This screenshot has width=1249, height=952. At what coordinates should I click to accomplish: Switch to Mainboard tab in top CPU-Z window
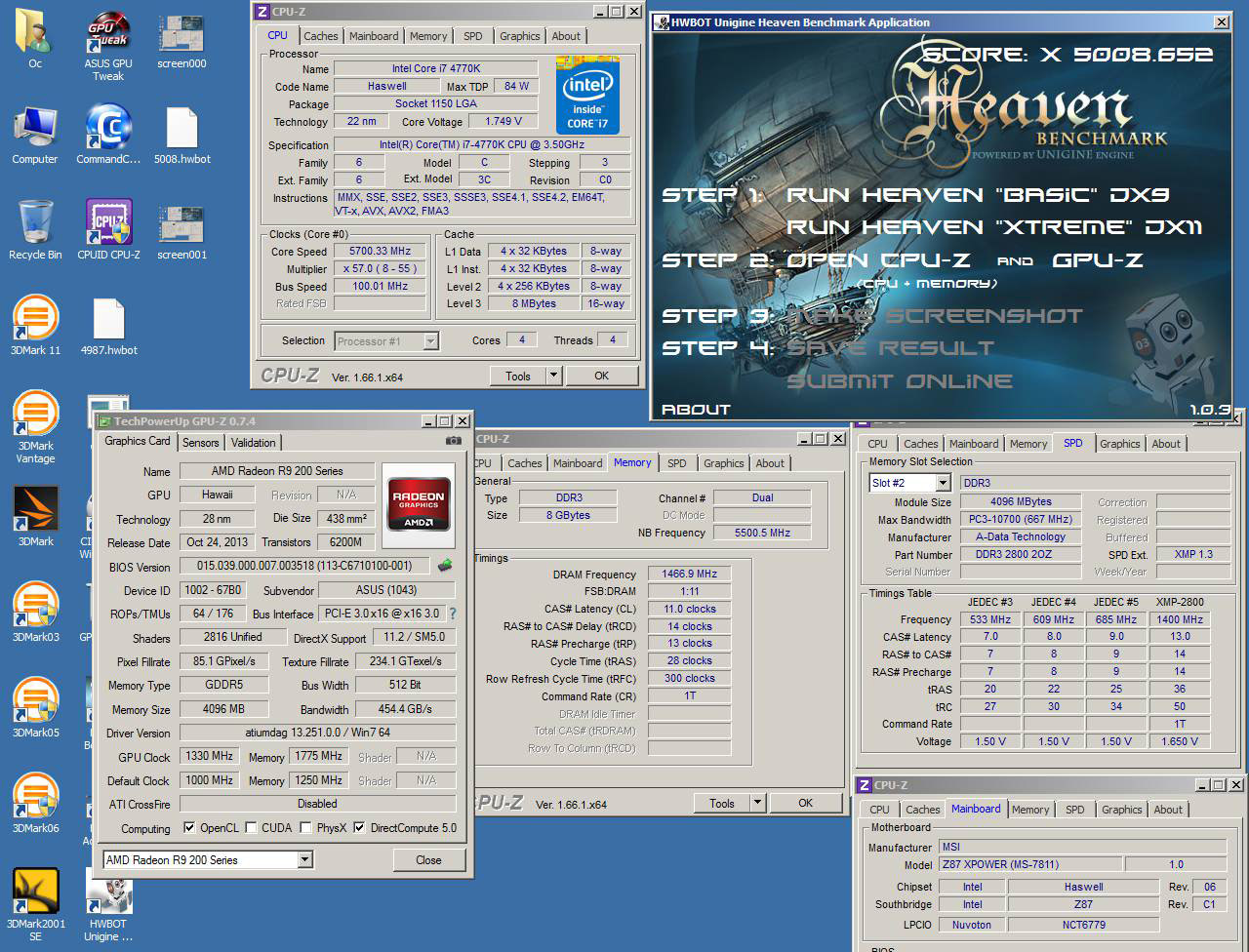click(374, 36)
